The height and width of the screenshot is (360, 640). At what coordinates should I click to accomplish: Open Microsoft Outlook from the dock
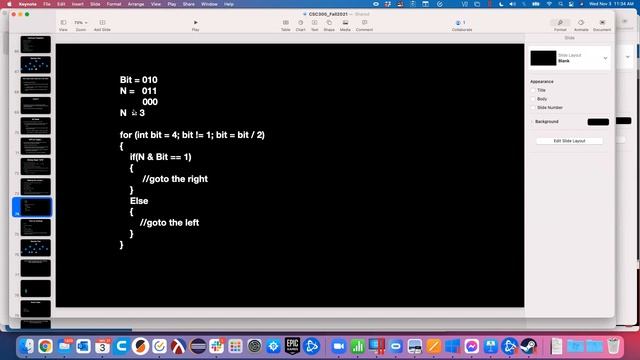pos(83,346)
